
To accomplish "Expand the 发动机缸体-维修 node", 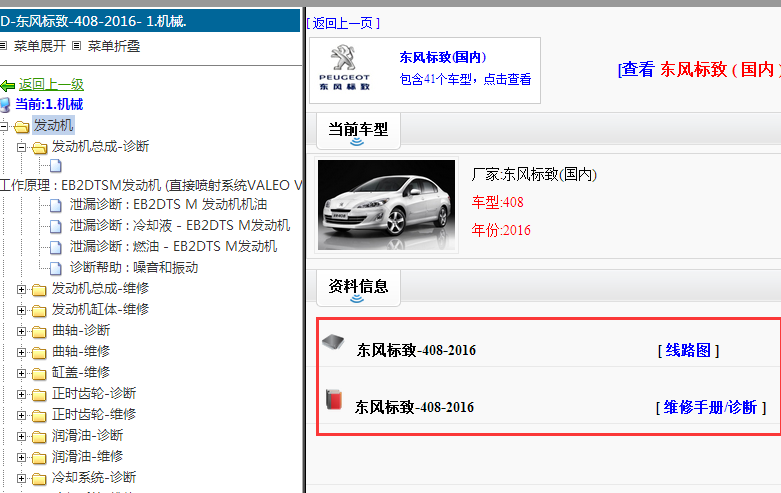I will pyautogui.click(x=21, y=310).
